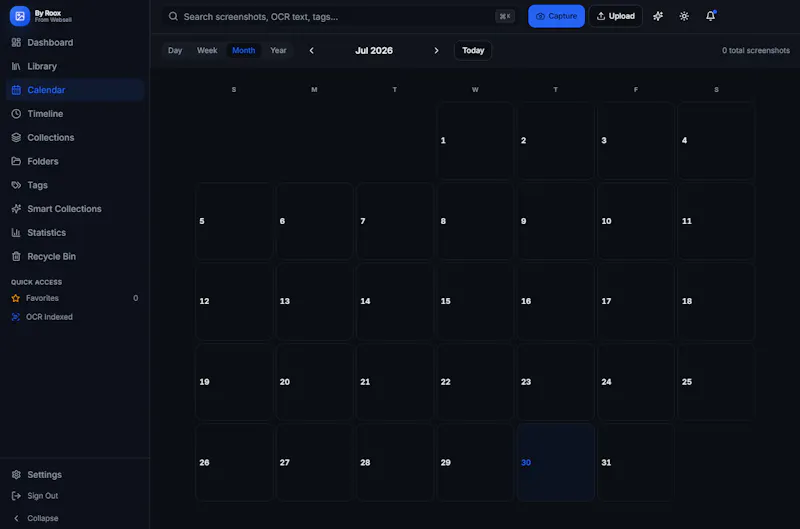Open the Favorites quick access label
The height and width of the screenshot is (529, 800).
click(x=42, y=298)
